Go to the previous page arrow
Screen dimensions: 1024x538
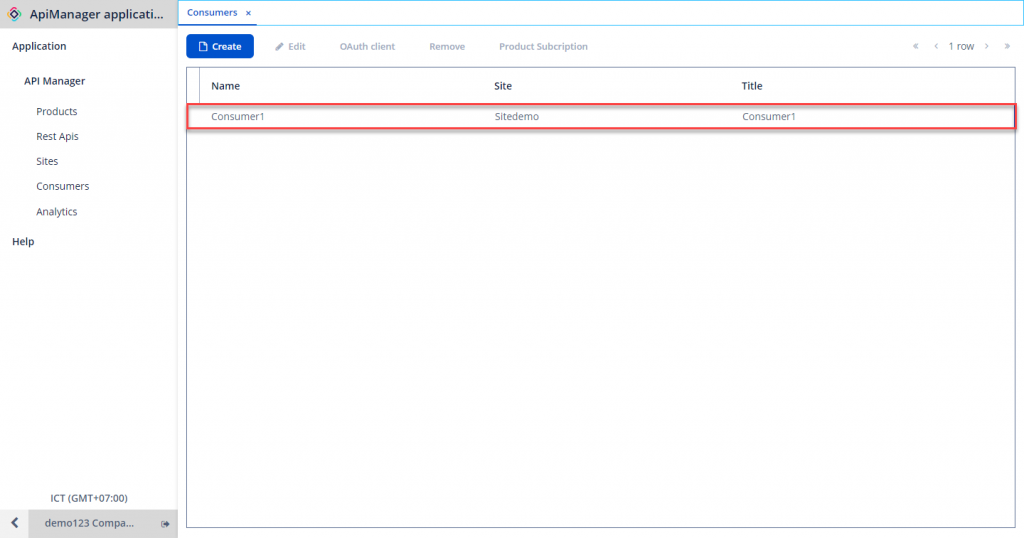coord(936,46)
